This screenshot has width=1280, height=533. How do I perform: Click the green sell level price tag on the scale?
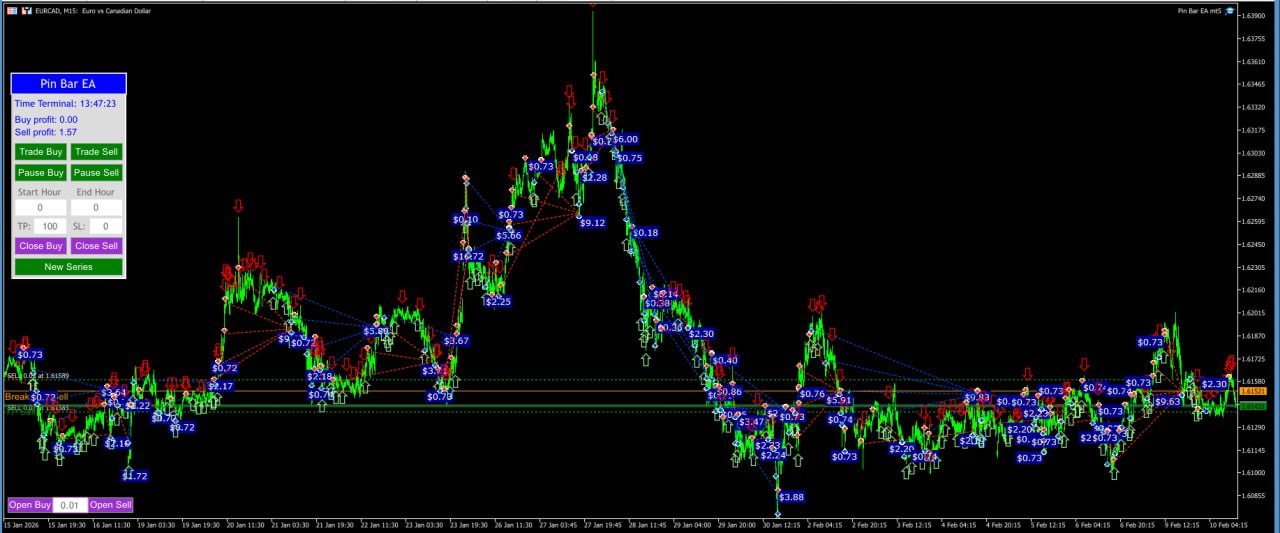coord(1252,406)
